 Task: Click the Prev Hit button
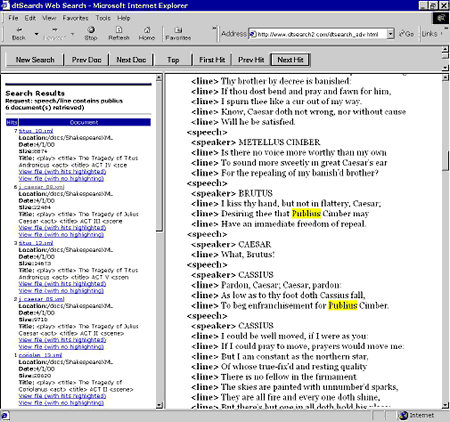pyautogui.click(x=251, y=60)
